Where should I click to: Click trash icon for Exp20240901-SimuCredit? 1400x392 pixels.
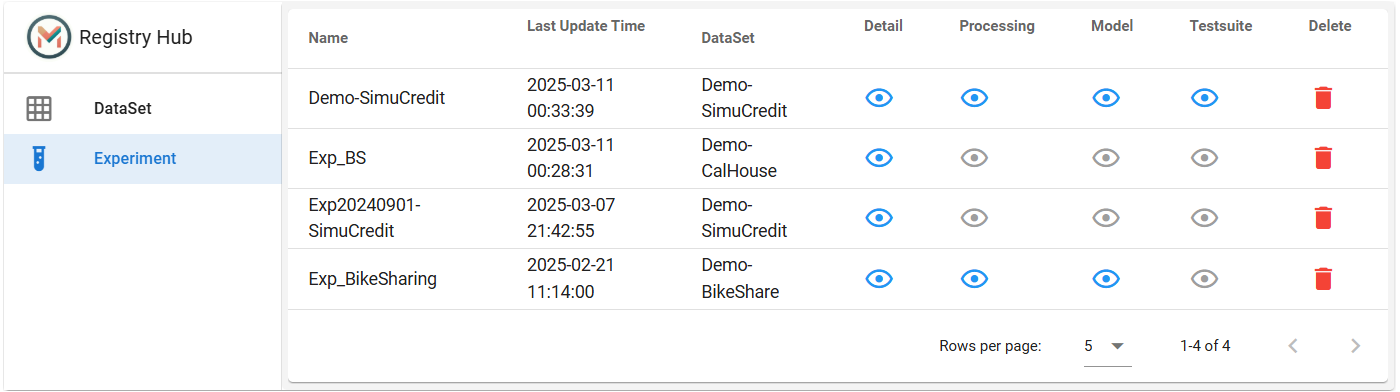(1323, 218)
